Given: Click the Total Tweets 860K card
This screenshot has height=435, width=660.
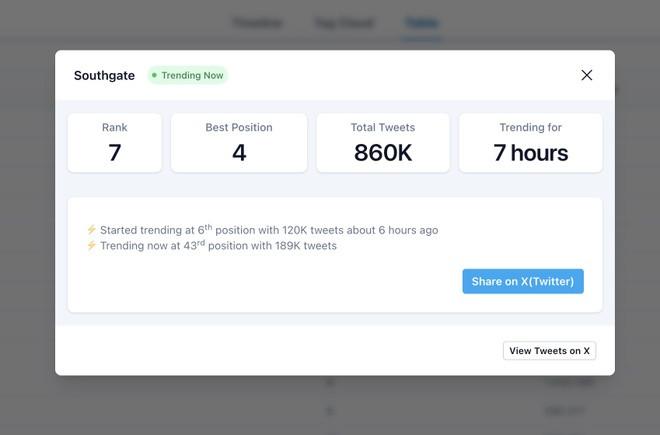Looking at the screenshot, I should [x=383, y=143].
